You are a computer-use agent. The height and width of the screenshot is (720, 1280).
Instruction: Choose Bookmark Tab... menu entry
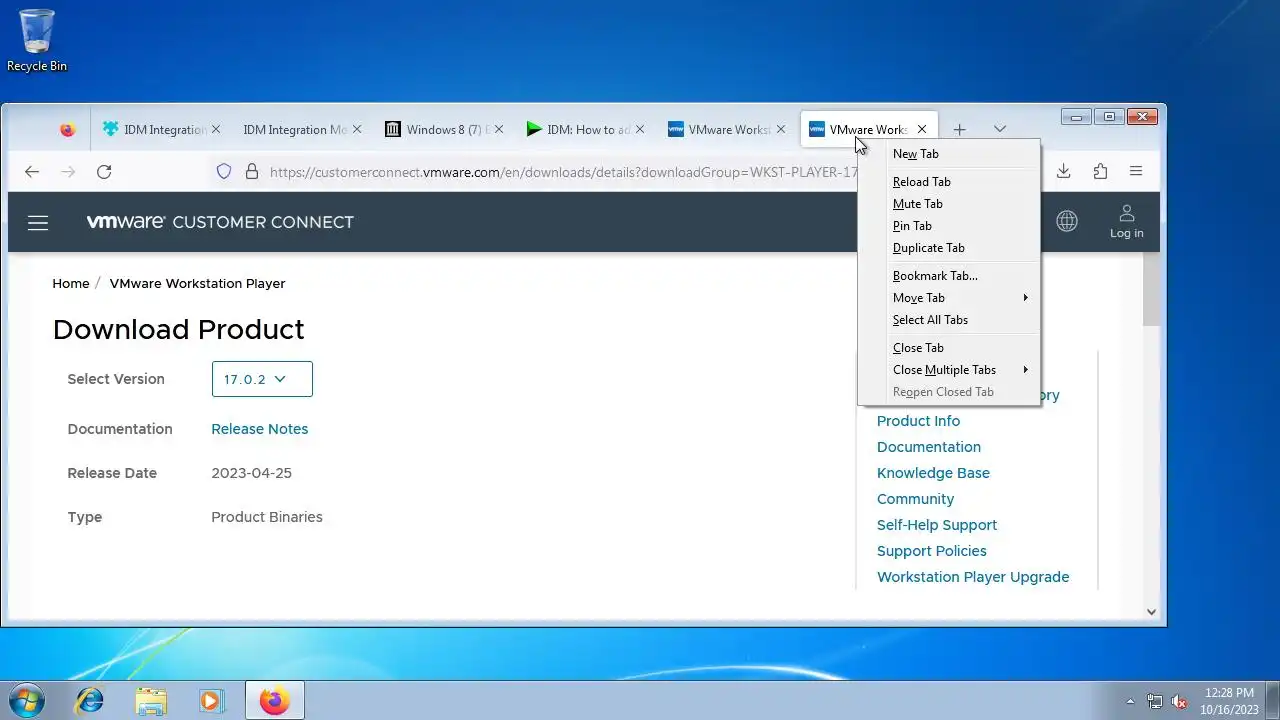pyautogui.click(x=949, y=276)
